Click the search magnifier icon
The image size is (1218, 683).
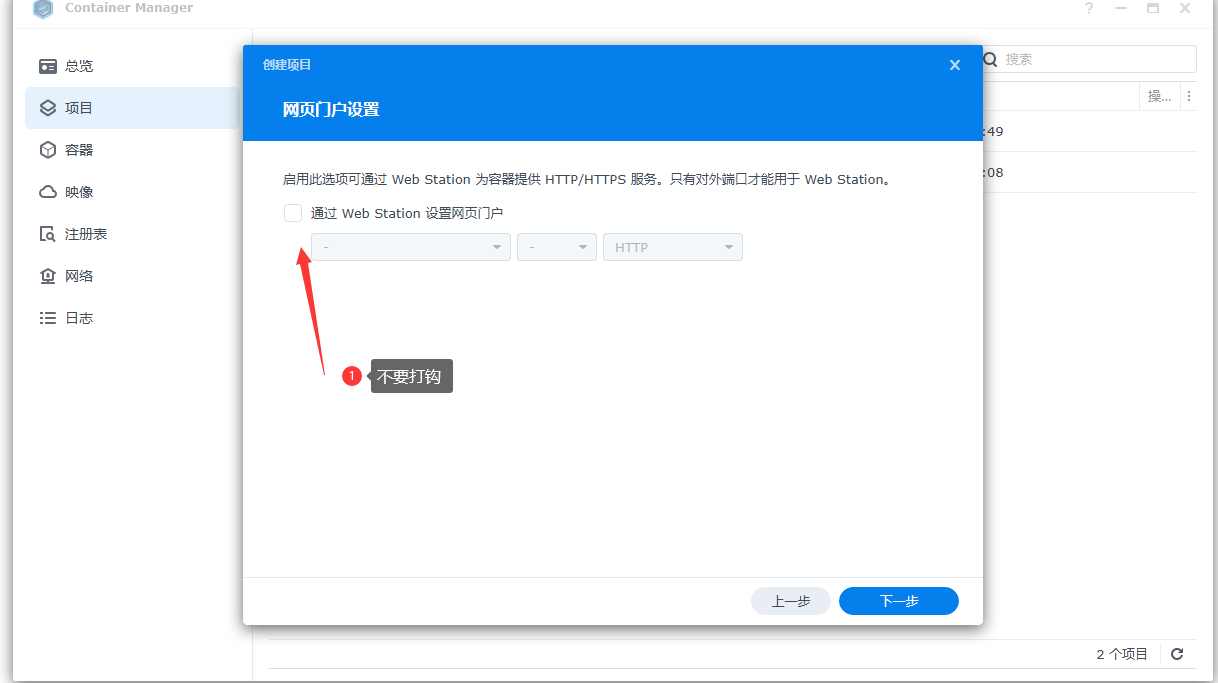(x=989, y=59)
